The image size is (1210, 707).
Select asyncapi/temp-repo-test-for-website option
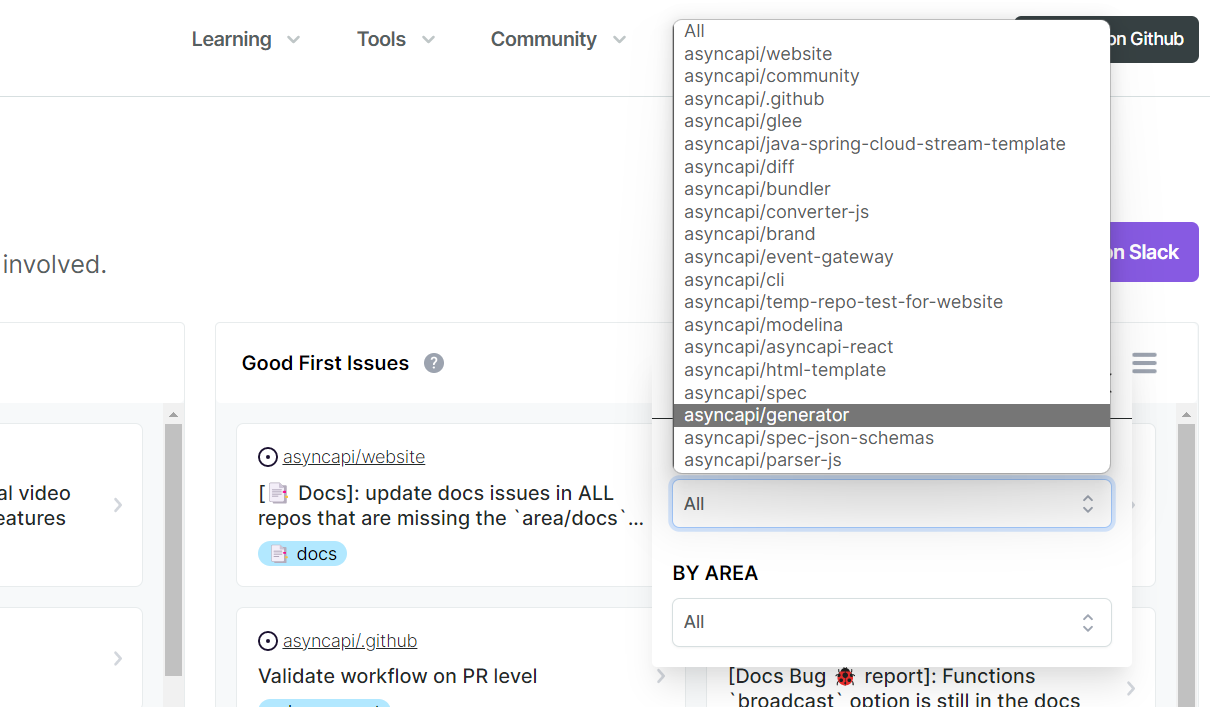(892, 302)
